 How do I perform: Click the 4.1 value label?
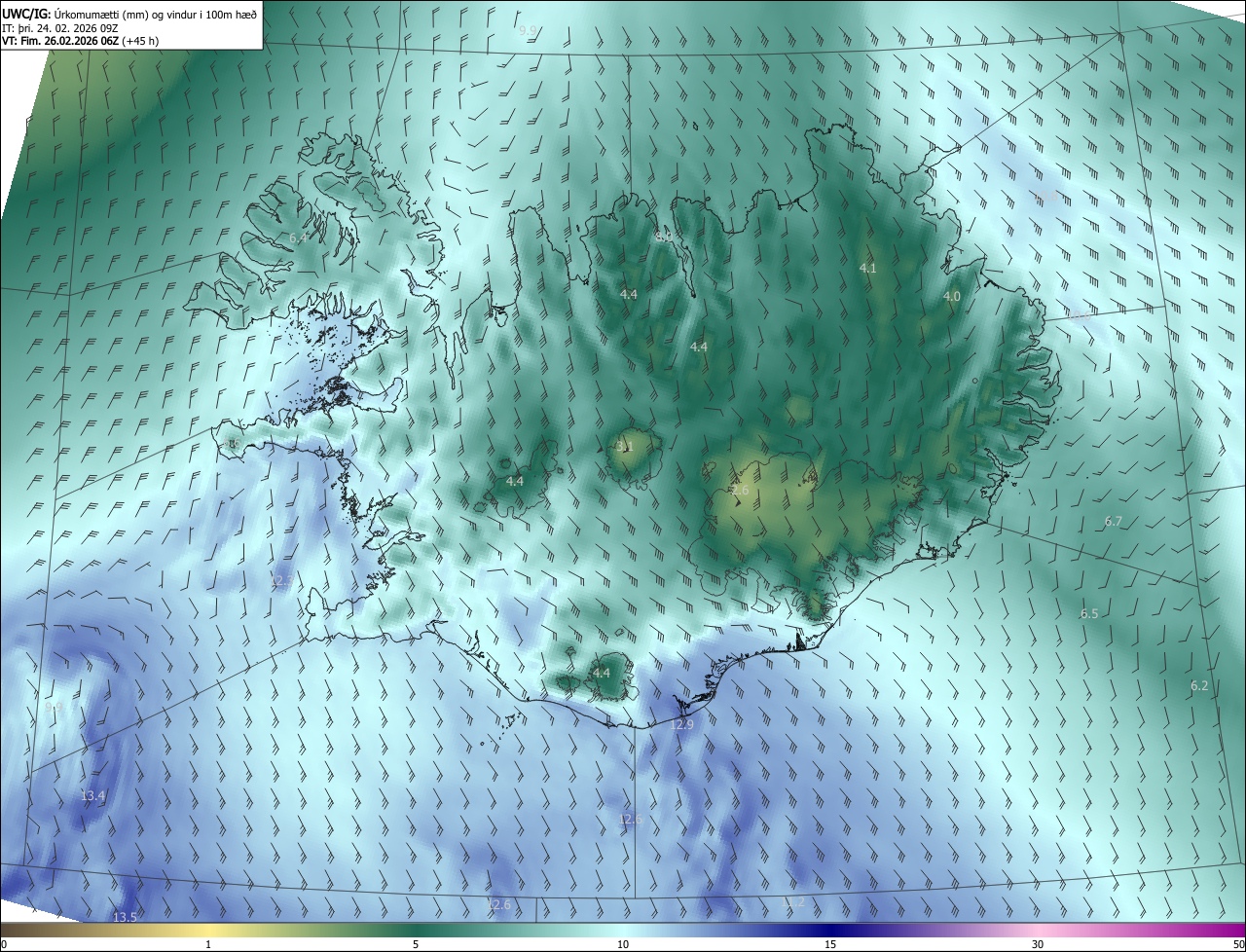(x=867, y=268)
